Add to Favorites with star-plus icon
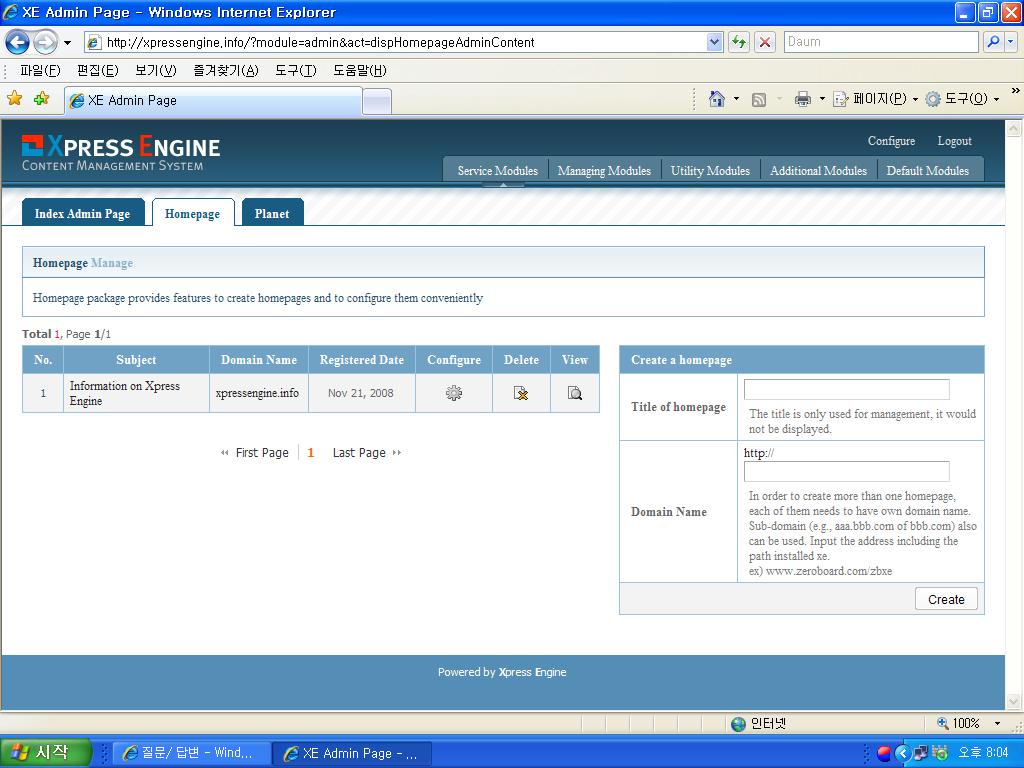 pyautogui.click(x=41, y=99)
